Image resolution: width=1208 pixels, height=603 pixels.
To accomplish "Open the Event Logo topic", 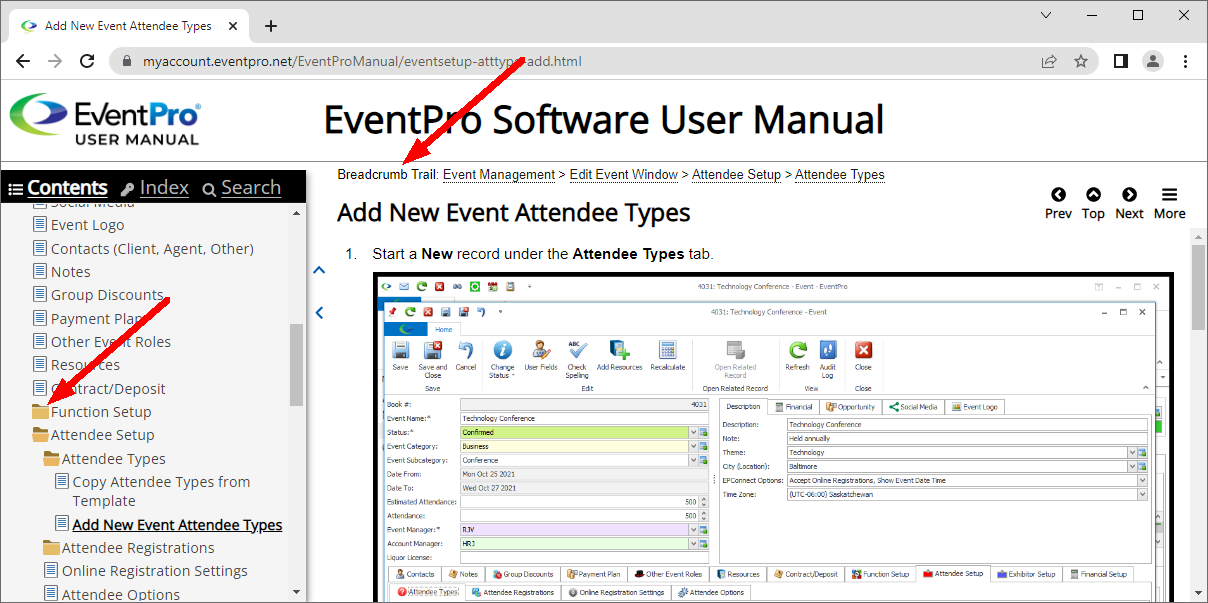I will [x=87, y=225].
